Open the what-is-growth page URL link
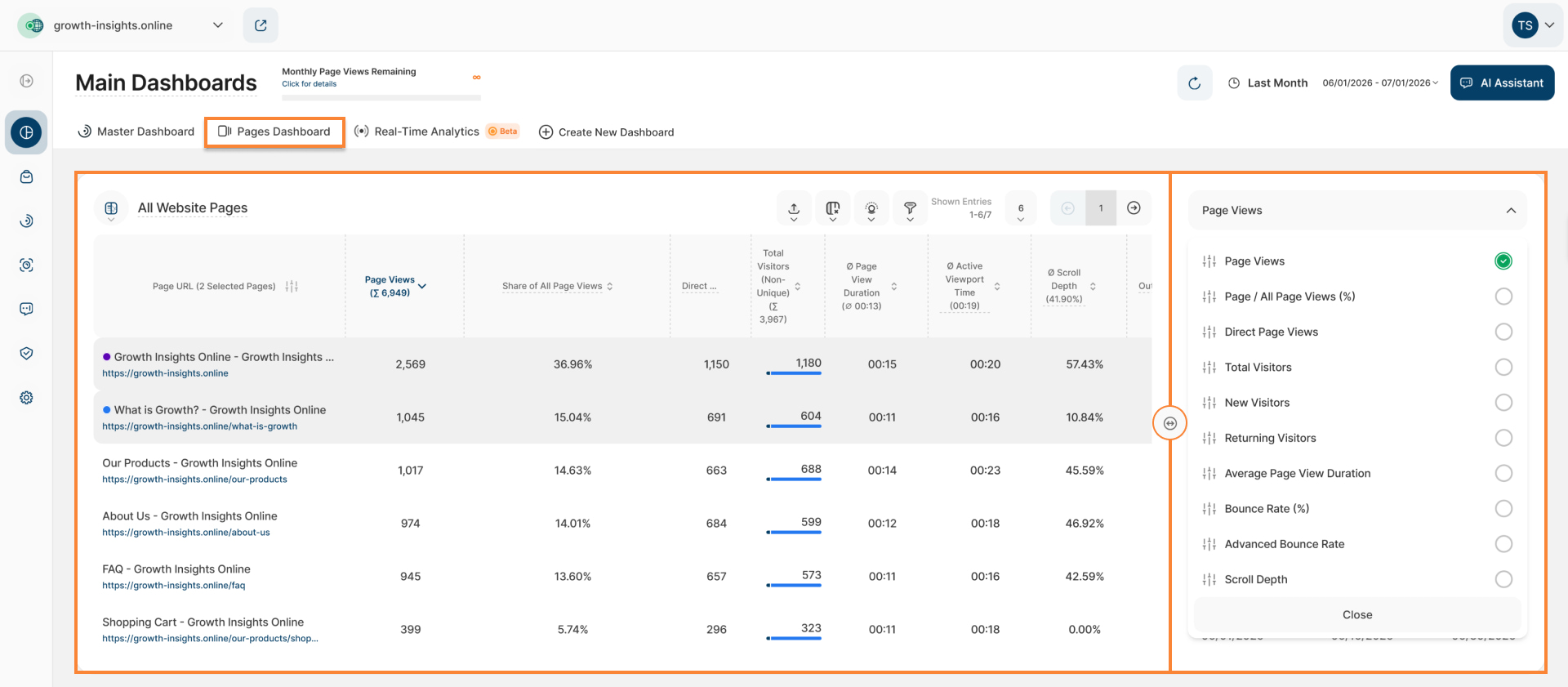The height and width of the screenshot is (687, 1568). click(x=199, y=427)
